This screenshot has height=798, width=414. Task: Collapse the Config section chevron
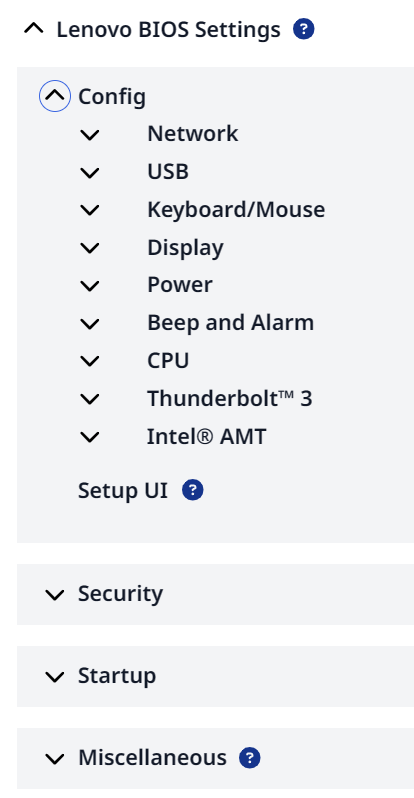click(x=55, y=96)
